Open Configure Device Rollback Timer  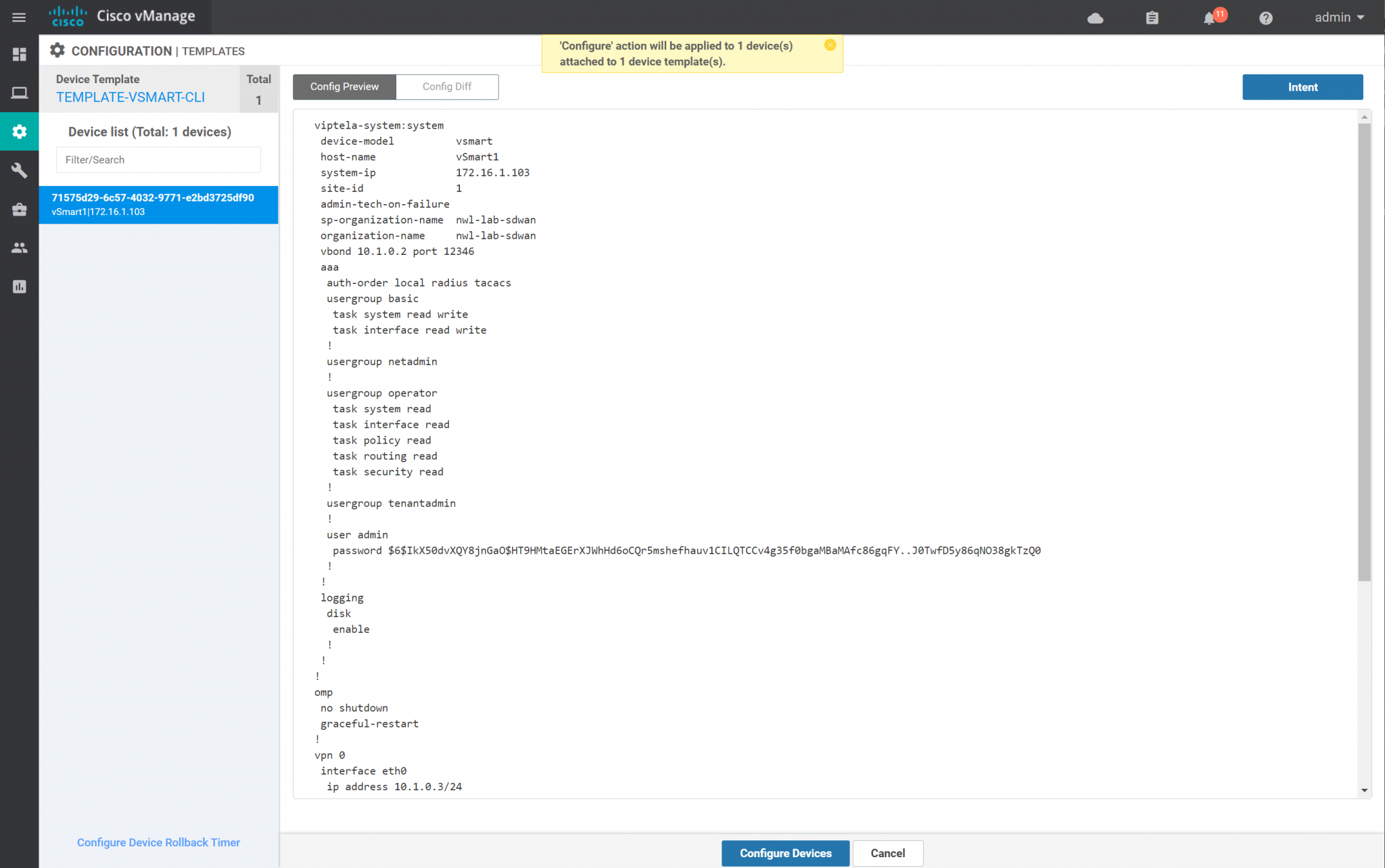coord(158,842)
